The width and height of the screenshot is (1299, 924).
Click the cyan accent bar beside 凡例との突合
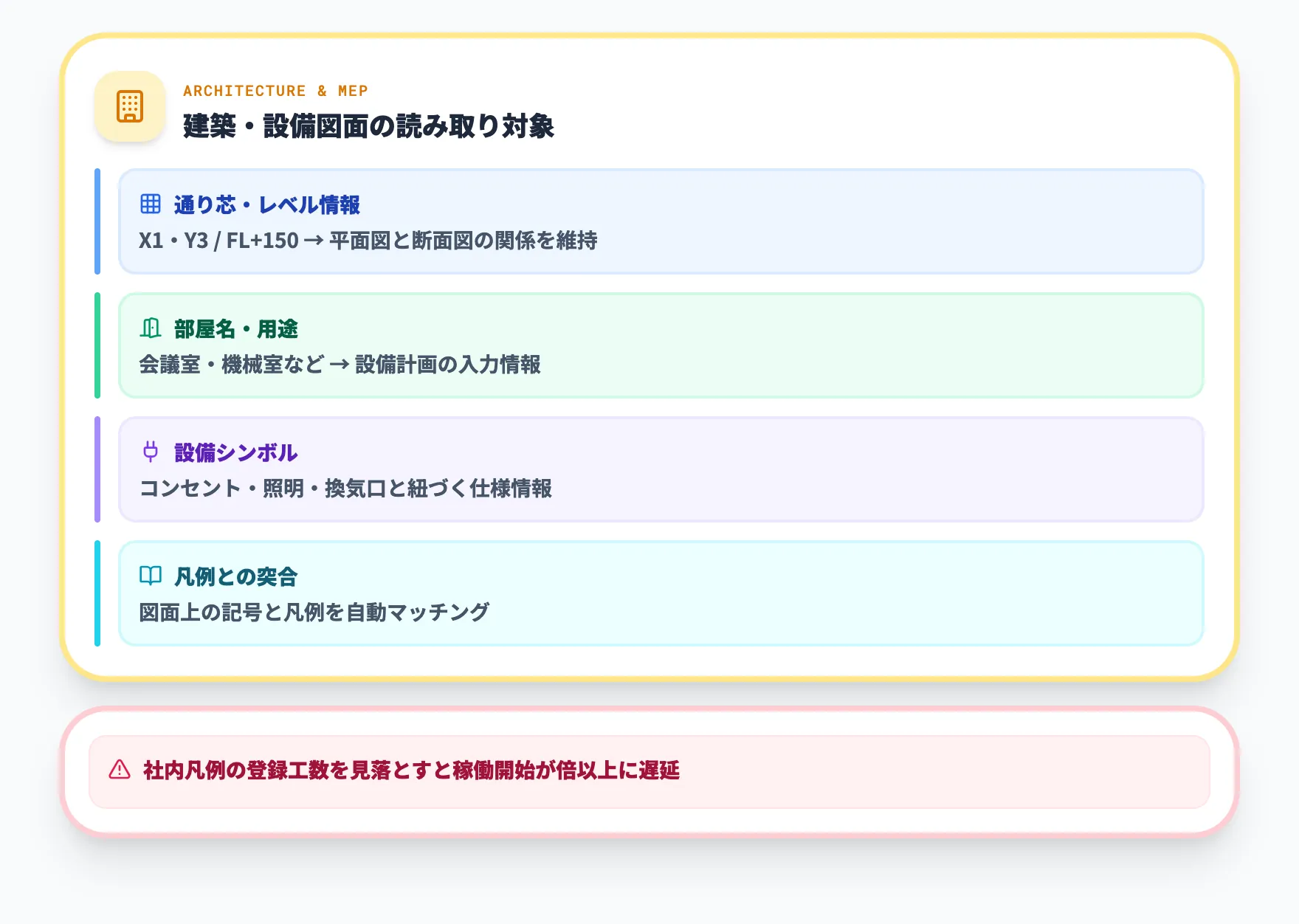coord(97,593)
